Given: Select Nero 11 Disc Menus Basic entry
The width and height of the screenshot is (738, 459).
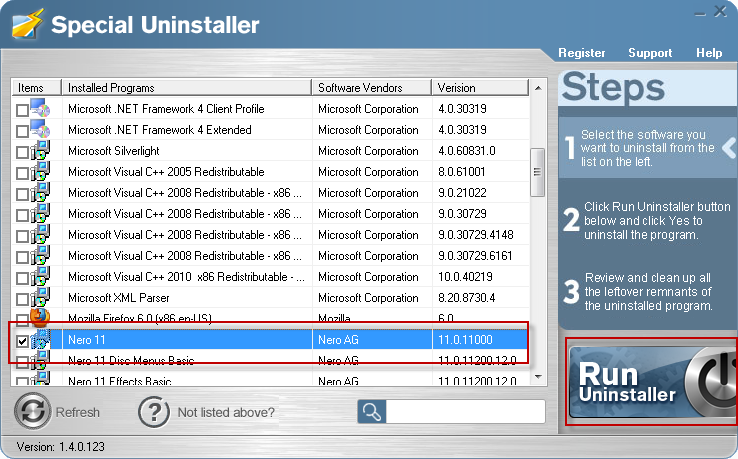Looking at the screenshot, I should point(131,361).
